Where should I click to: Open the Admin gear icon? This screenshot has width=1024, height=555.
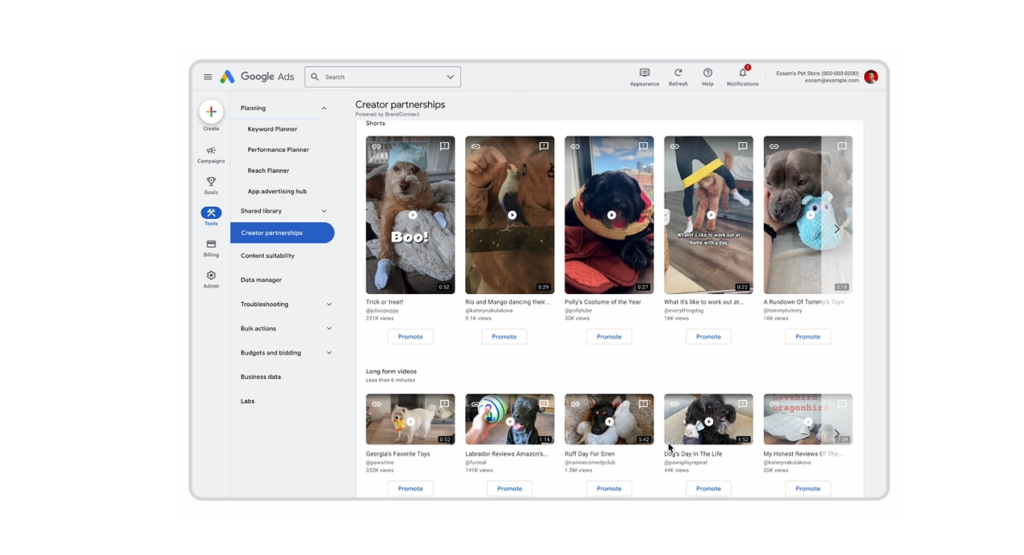pos(211,276)
